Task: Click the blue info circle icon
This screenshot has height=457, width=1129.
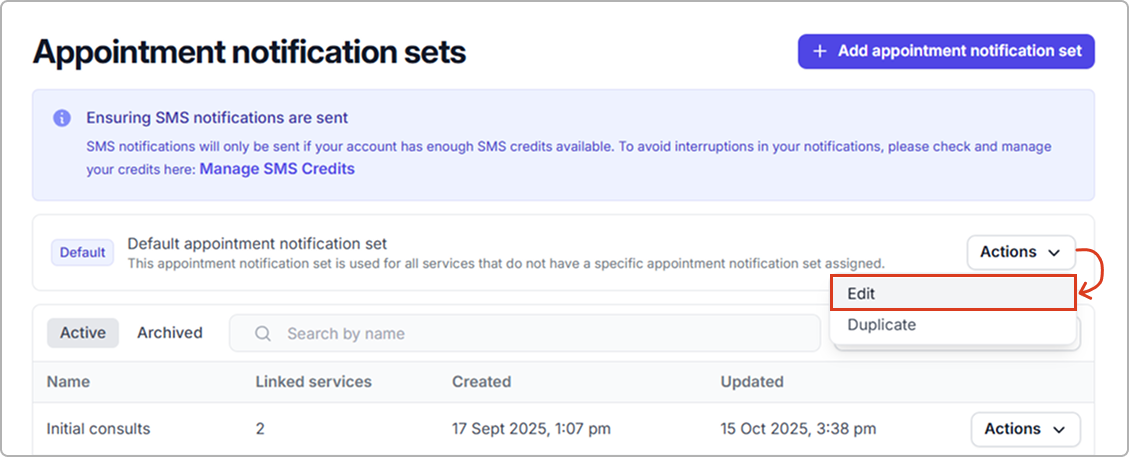Action: pyautogui.click(x=62, y=118)
